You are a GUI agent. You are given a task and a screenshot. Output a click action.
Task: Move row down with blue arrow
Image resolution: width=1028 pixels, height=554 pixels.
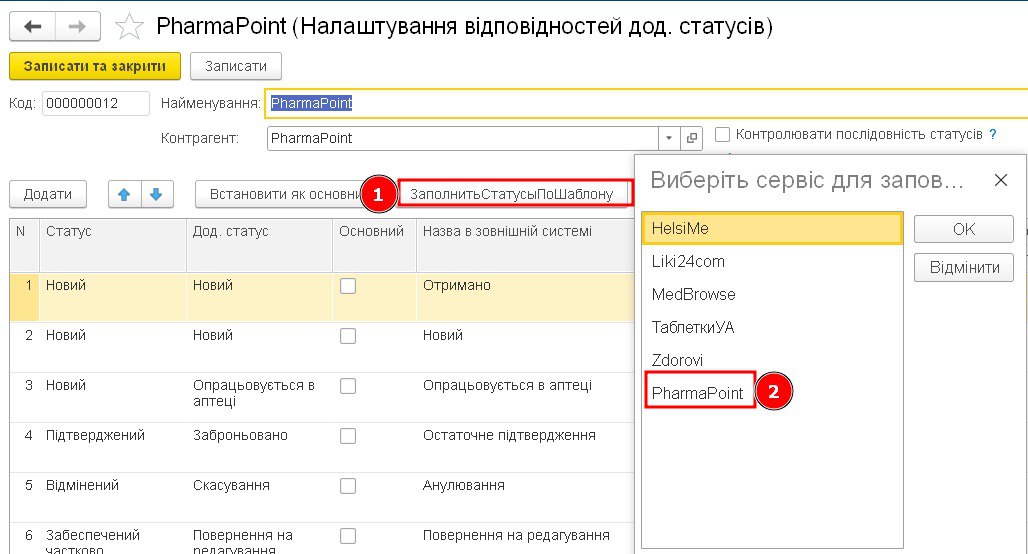click(x=158, y=194)
